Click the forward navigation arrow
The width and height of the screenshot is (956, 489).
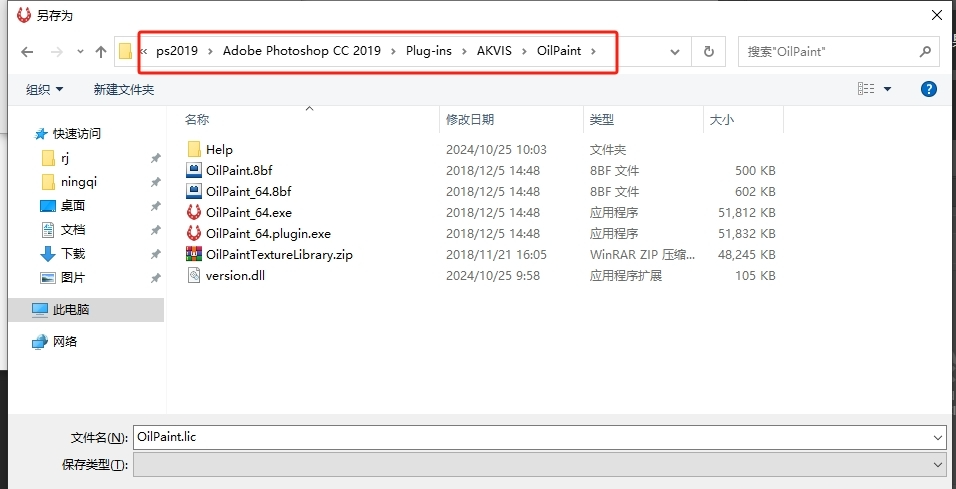tap(57, 52)
